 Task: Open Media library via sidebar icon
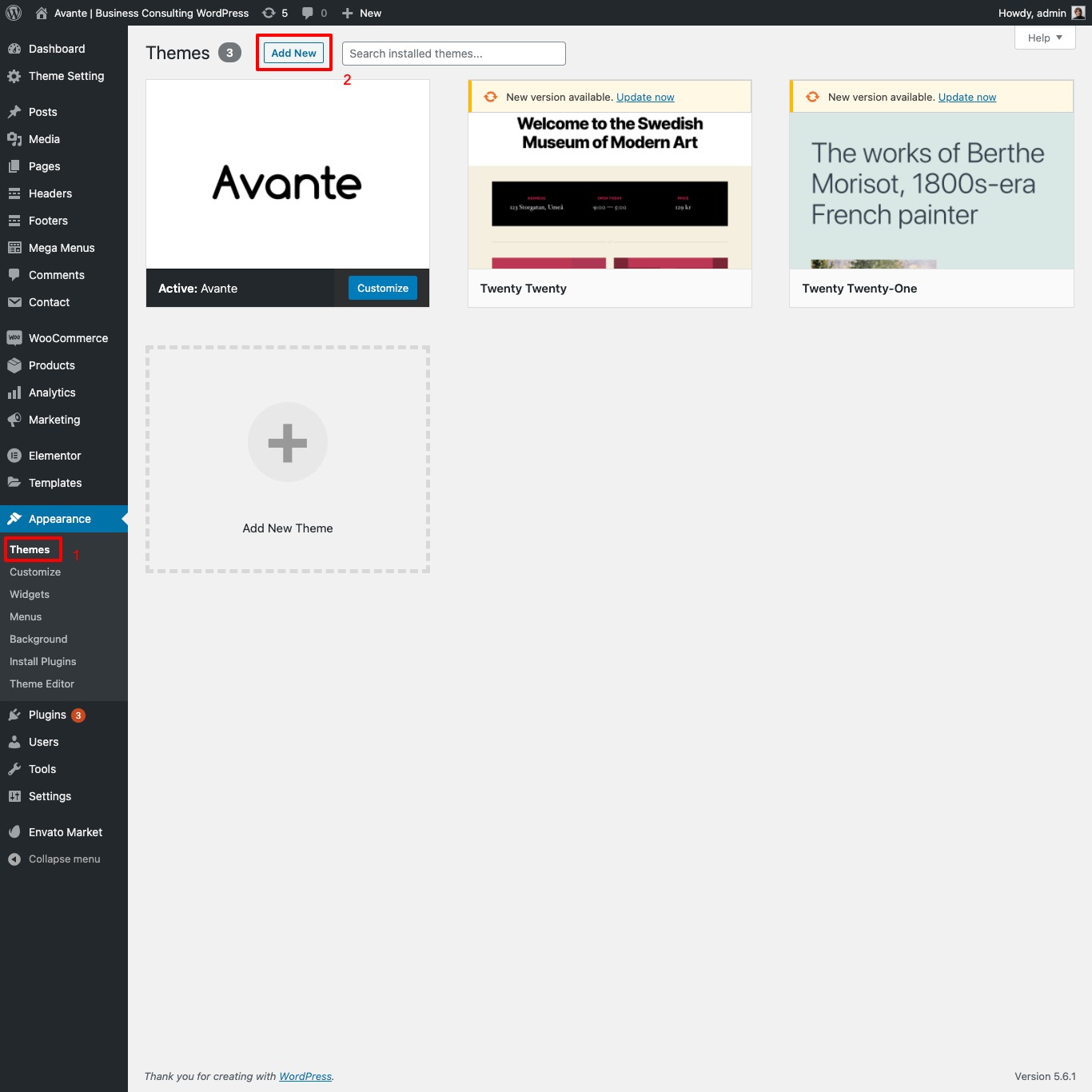click(x=14, y=138)
